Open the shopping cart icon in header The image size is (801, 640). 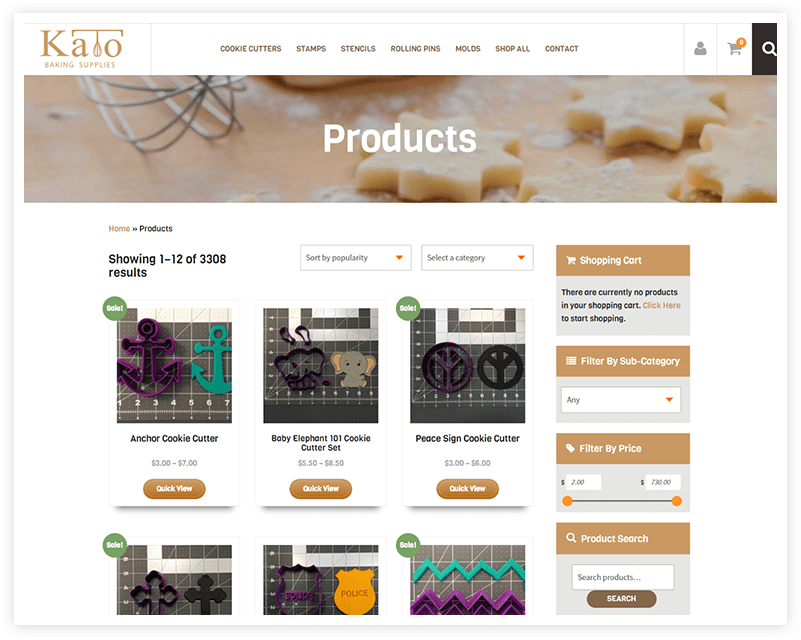[x=736, y=48]
